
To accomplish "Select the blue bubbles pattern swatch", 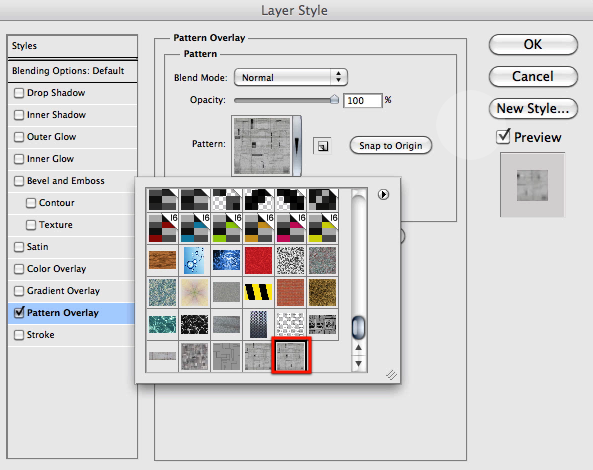I will coord(194,260).
